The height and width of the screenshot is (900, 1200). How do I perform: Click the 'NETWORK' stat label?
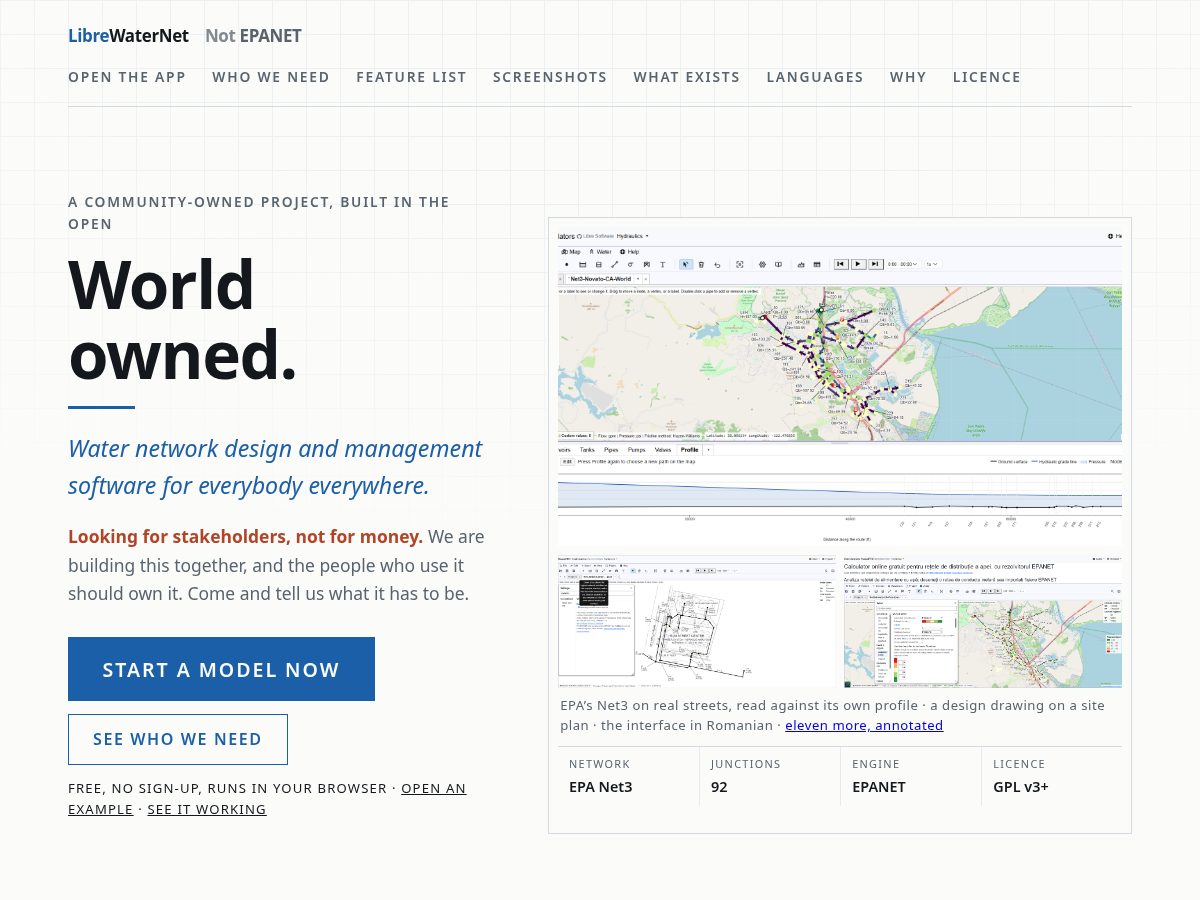(600, 764)
